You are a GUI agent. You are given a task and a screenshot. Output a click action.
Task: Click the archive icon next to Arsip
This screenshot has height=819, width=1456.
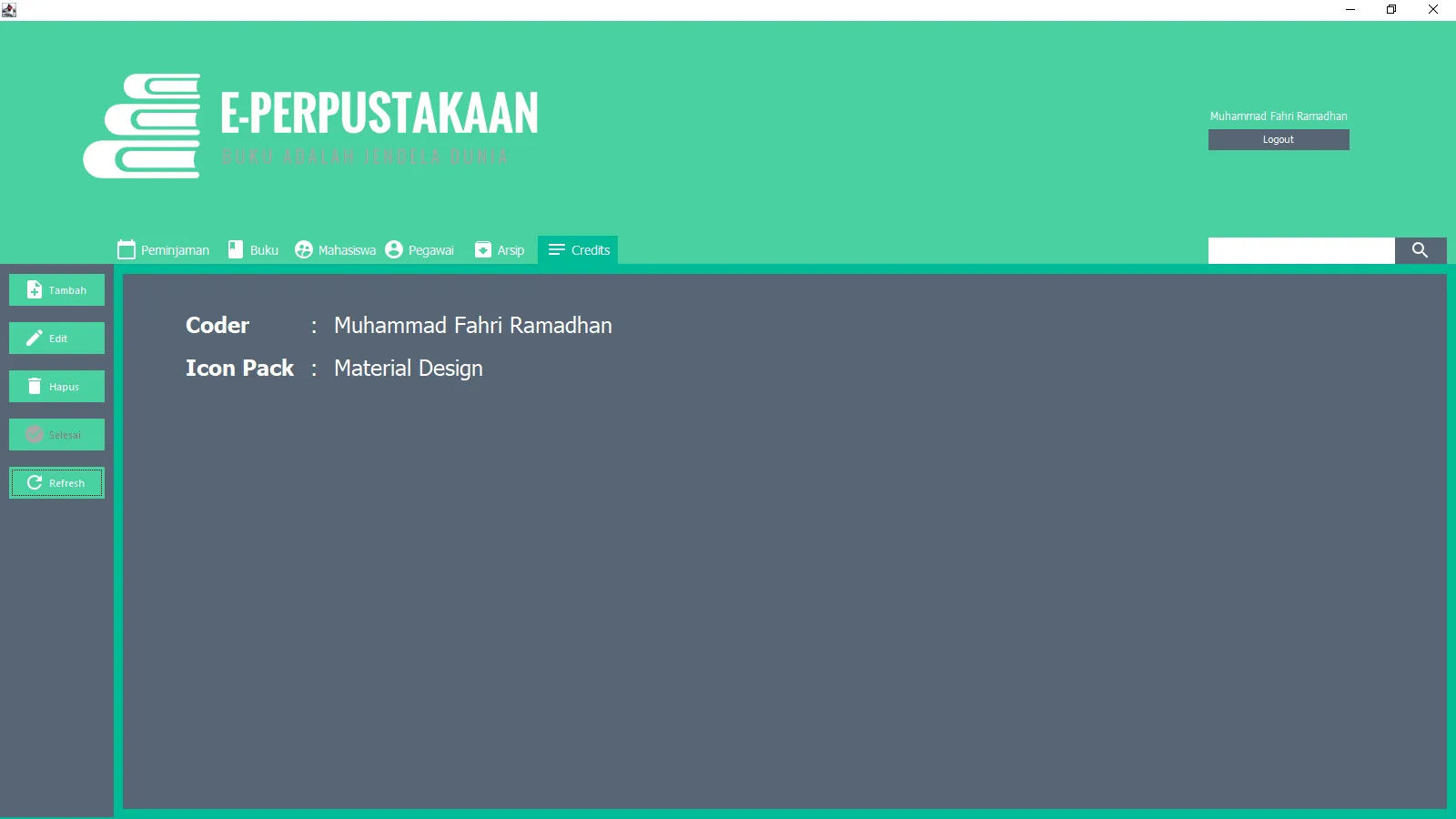pos(481,248)
